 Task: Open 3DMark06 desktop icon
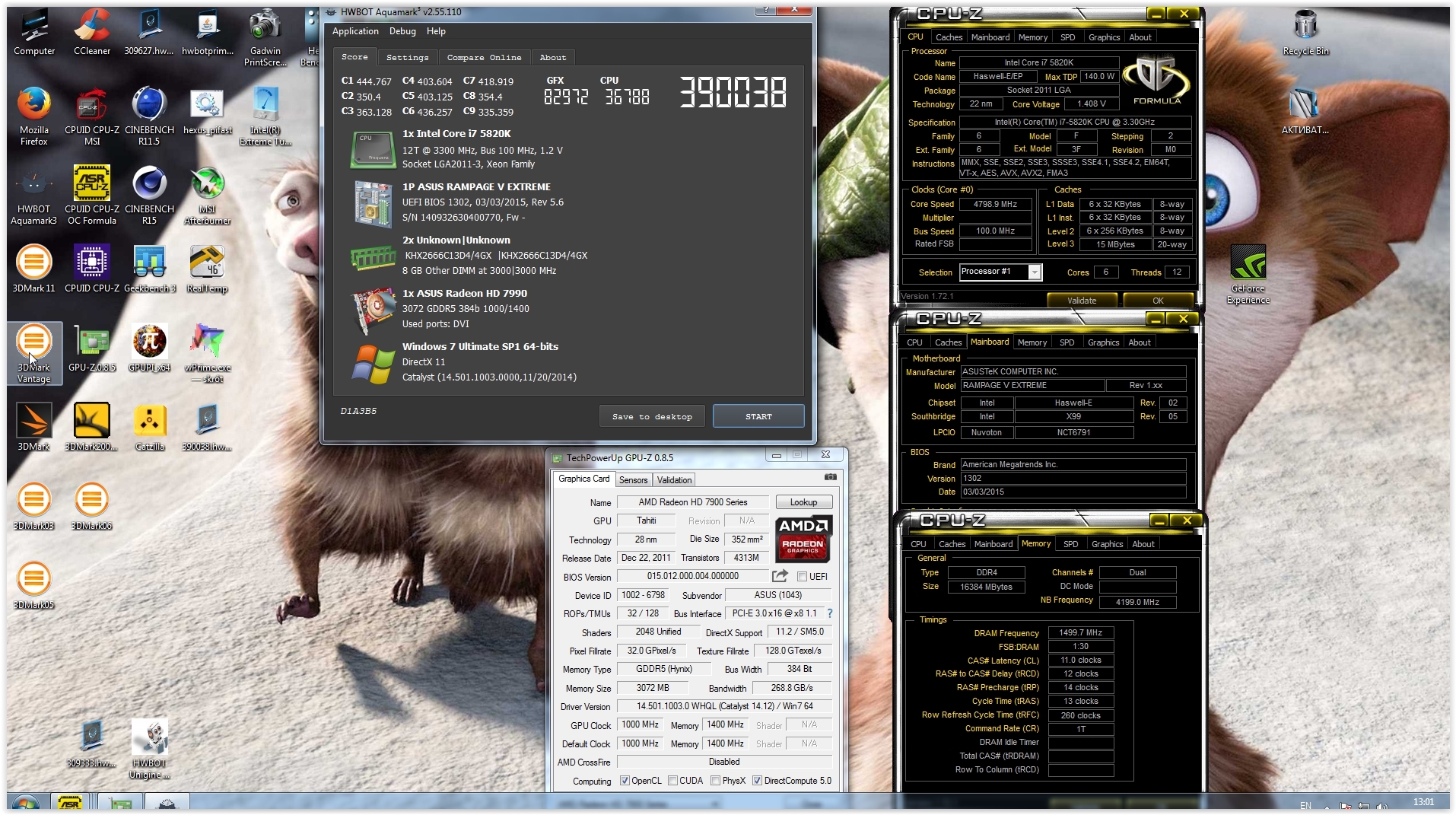click(x=91, y=506)
